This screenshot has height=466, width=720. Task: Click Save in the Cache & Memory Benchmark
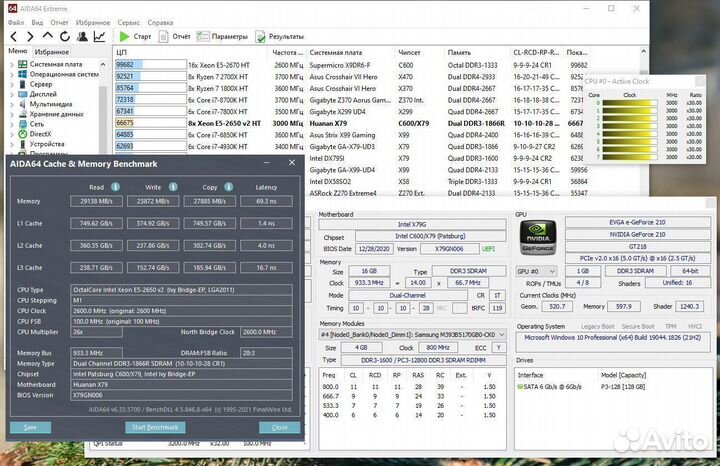(x=30, y=427)
